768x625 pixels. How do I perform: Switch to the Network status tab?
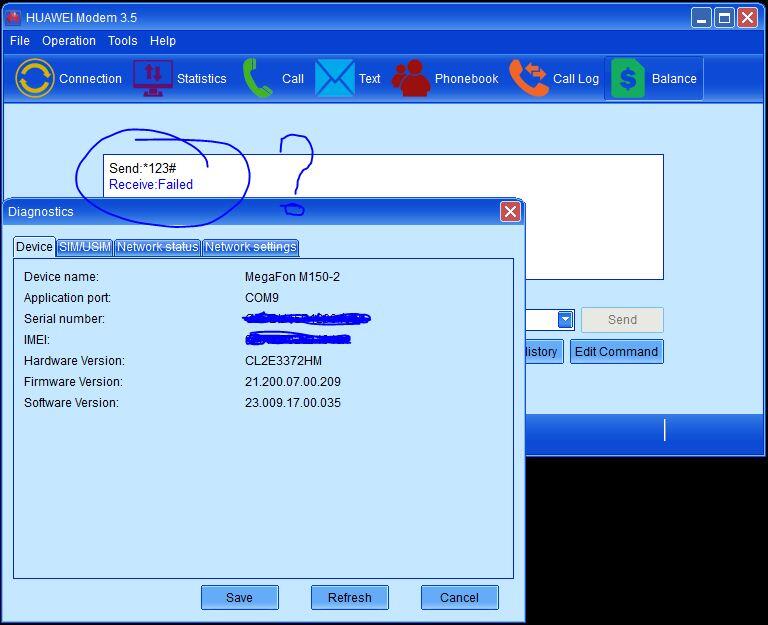click(158, 247)
